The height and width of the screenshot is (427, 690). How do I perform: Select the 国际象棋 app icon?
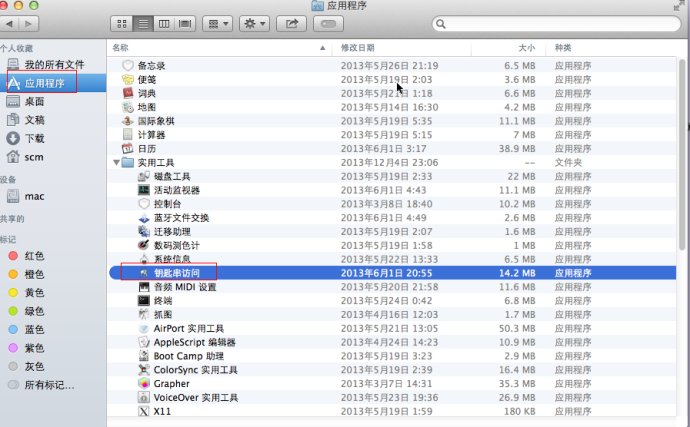[x=128, y=121]
